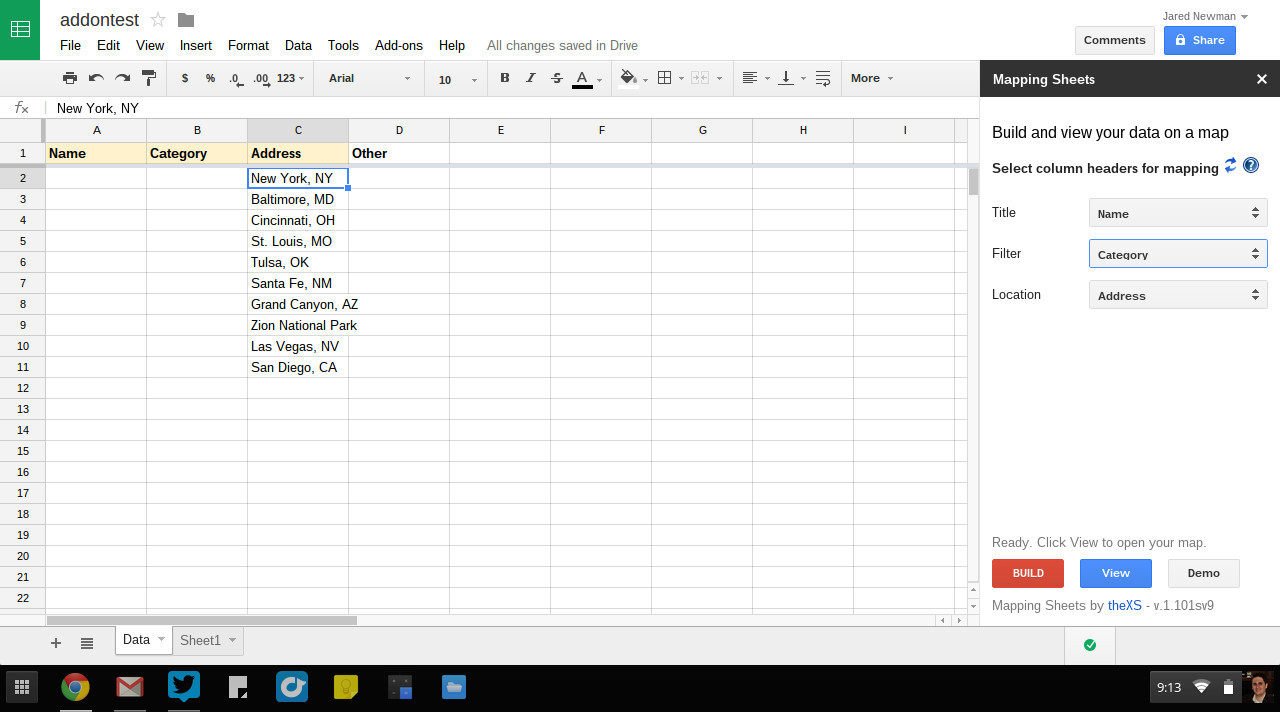Open the Add-ons menu
The height and width of the screenshot is (712, 1280).
(x=398, y=45)
